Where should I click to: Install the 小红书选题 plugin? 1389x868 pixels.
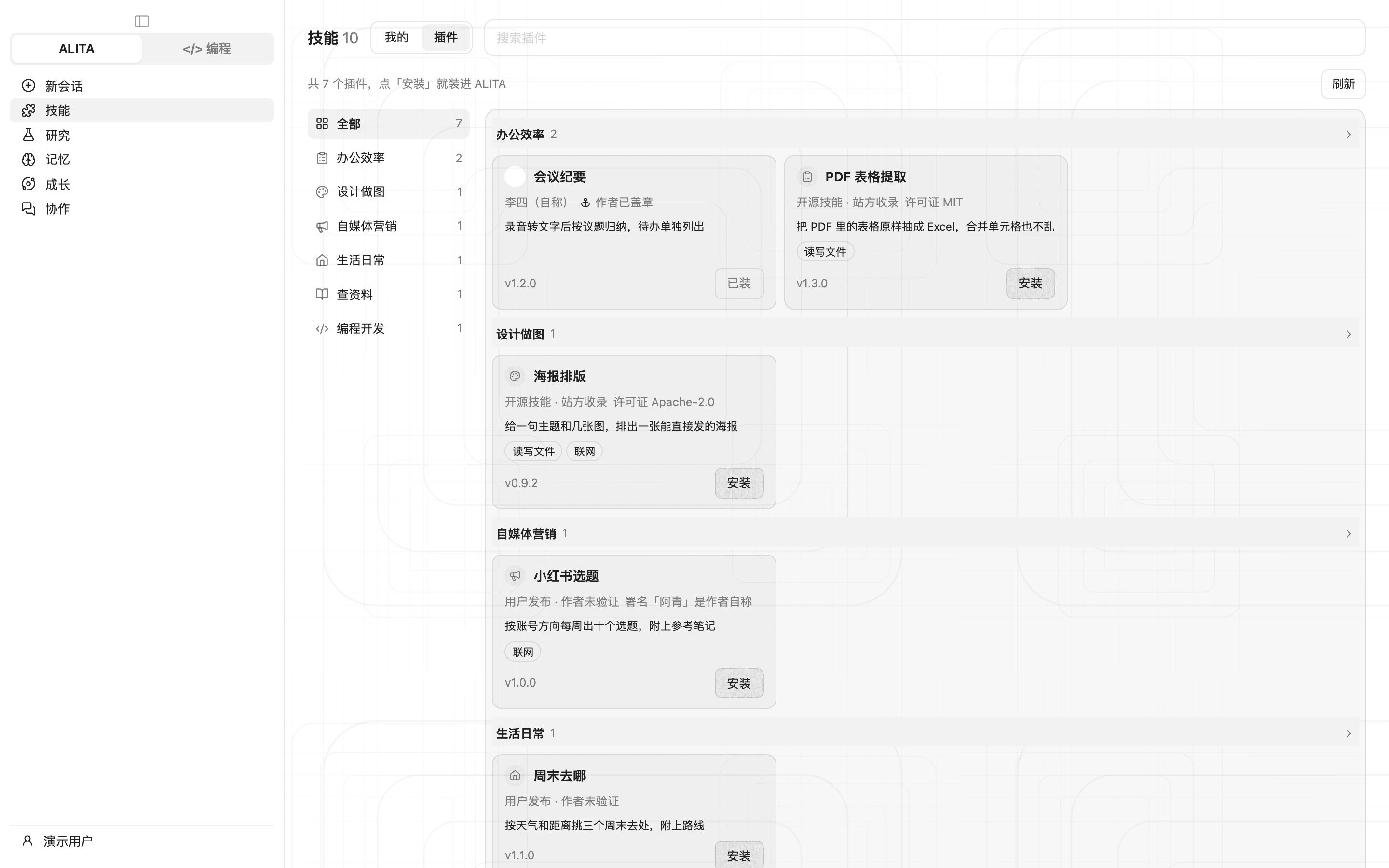click(739, 683)
